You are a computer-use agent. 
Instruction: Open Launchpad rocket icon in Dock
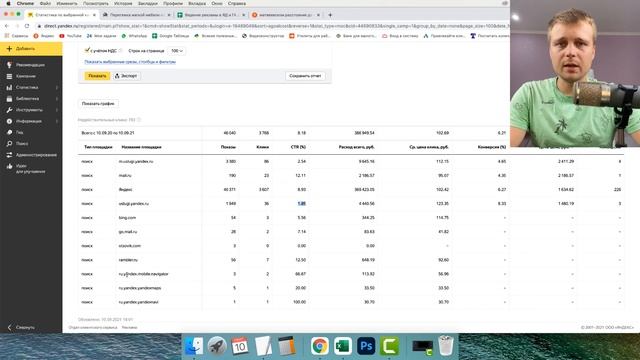click(x=217, y=346)
